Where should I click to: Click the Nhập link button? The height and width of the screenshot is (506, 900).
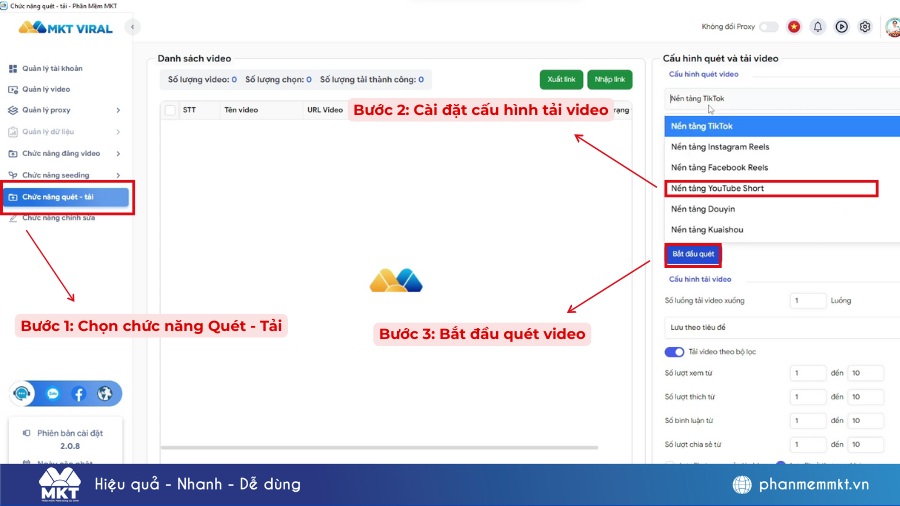610,79
